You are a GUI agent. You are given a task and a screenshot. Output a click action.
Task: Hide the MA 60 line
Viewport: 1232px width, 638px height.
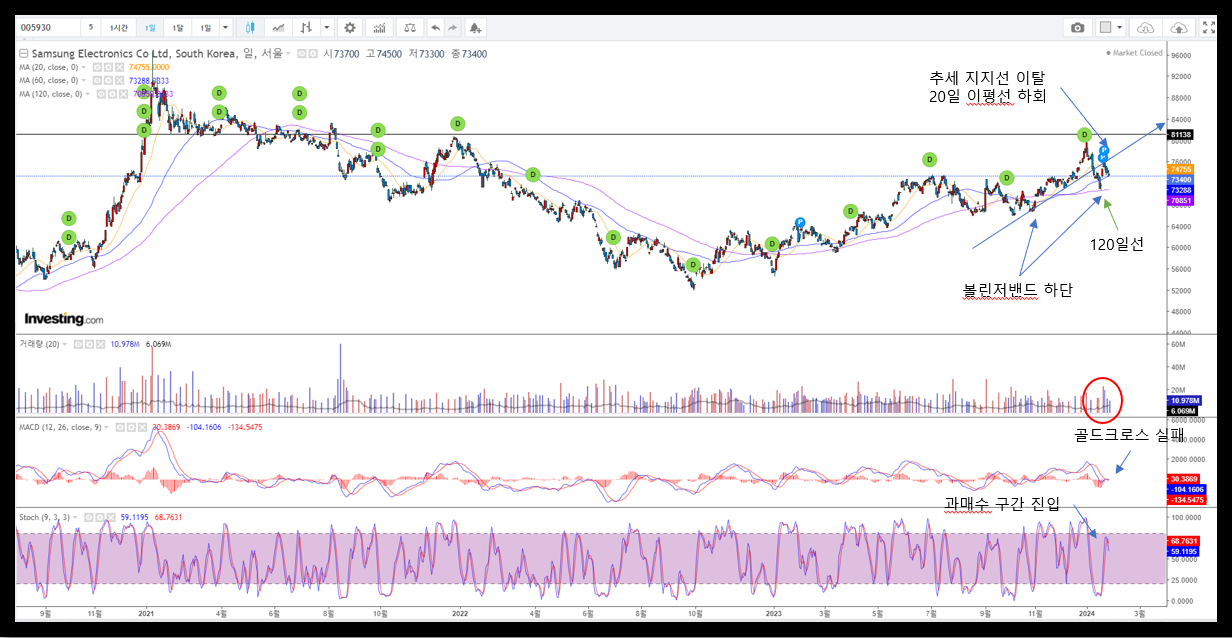[x=97, y=80]
